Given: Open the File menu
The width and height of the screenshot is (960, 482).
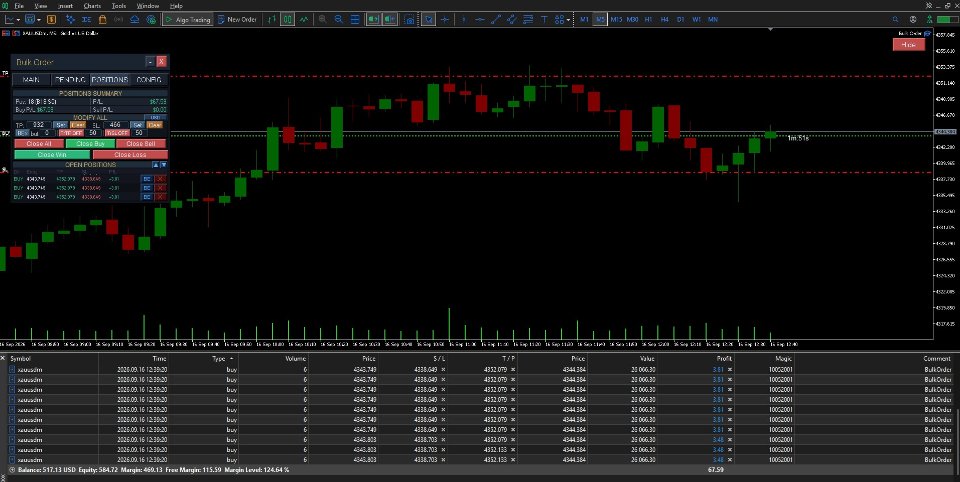Looking at the screenshot, I should pyautogui.click(x=19, y=6).
